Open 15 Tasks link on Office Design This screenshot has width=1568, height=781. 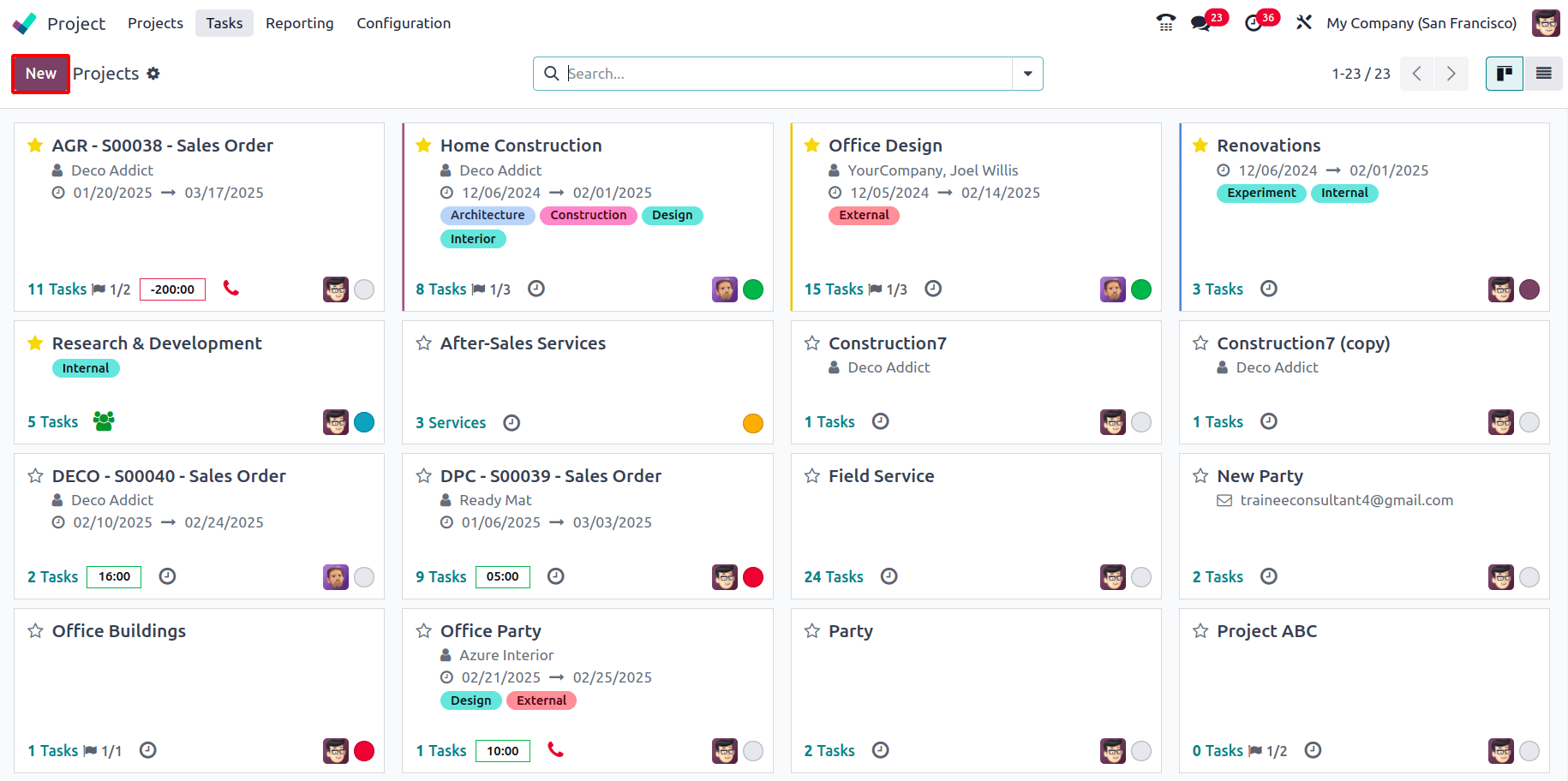click(834, 289)
